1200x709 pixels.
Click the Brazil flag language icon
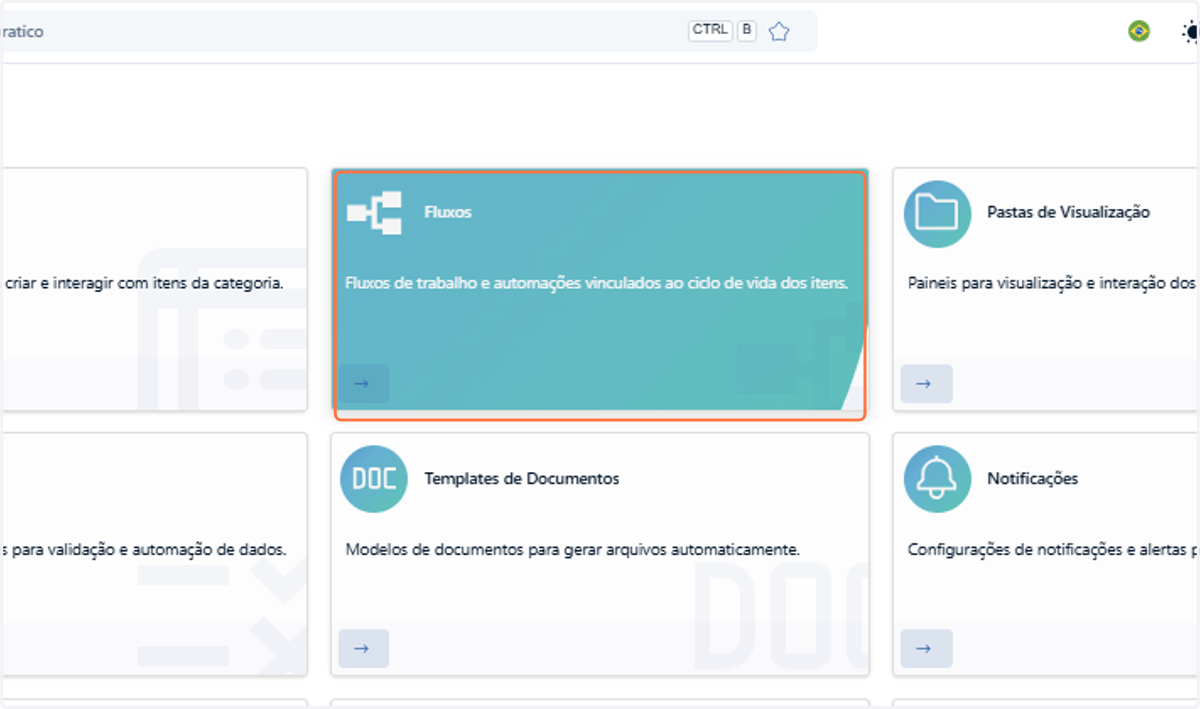pyautogui.click(x=1138, y=32)
